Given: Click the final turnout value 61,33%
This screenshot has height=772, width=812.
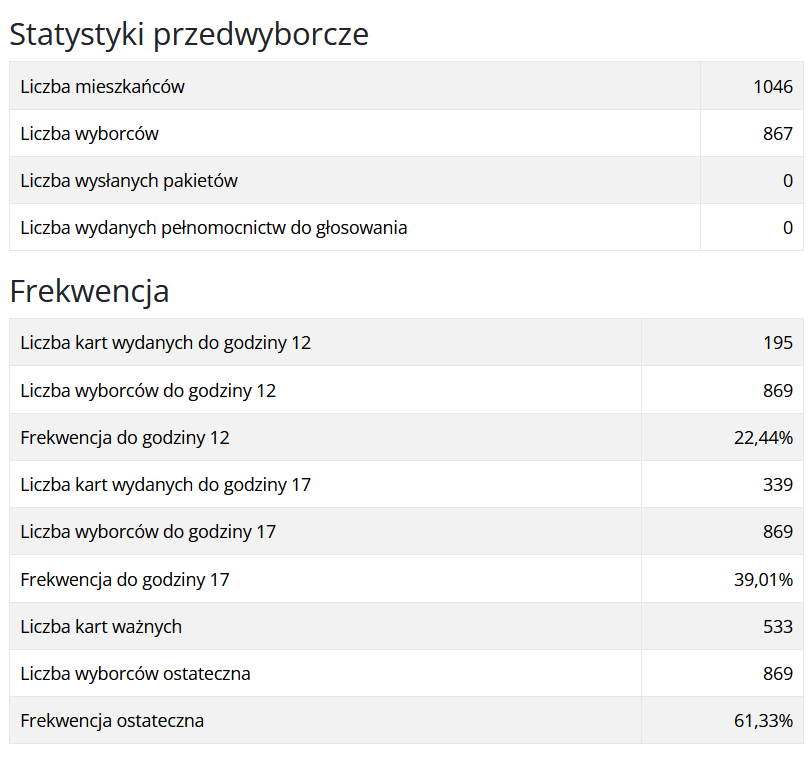Looking at the screenshot, I should click(x=763, y=721).
